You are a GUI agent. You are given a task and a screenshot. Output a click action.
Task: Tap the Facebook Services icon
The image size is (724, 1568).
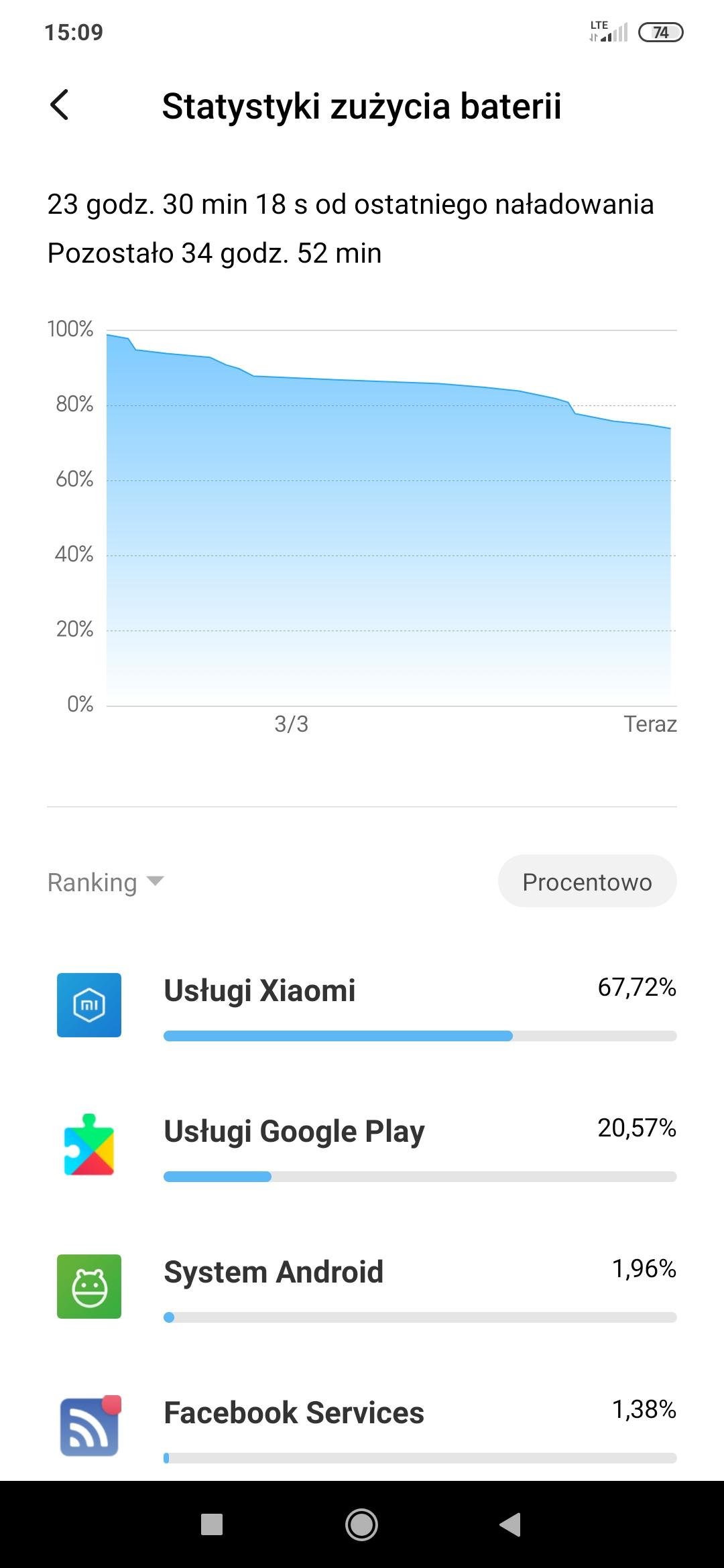pyautogui.click(x=89, y=1427)
